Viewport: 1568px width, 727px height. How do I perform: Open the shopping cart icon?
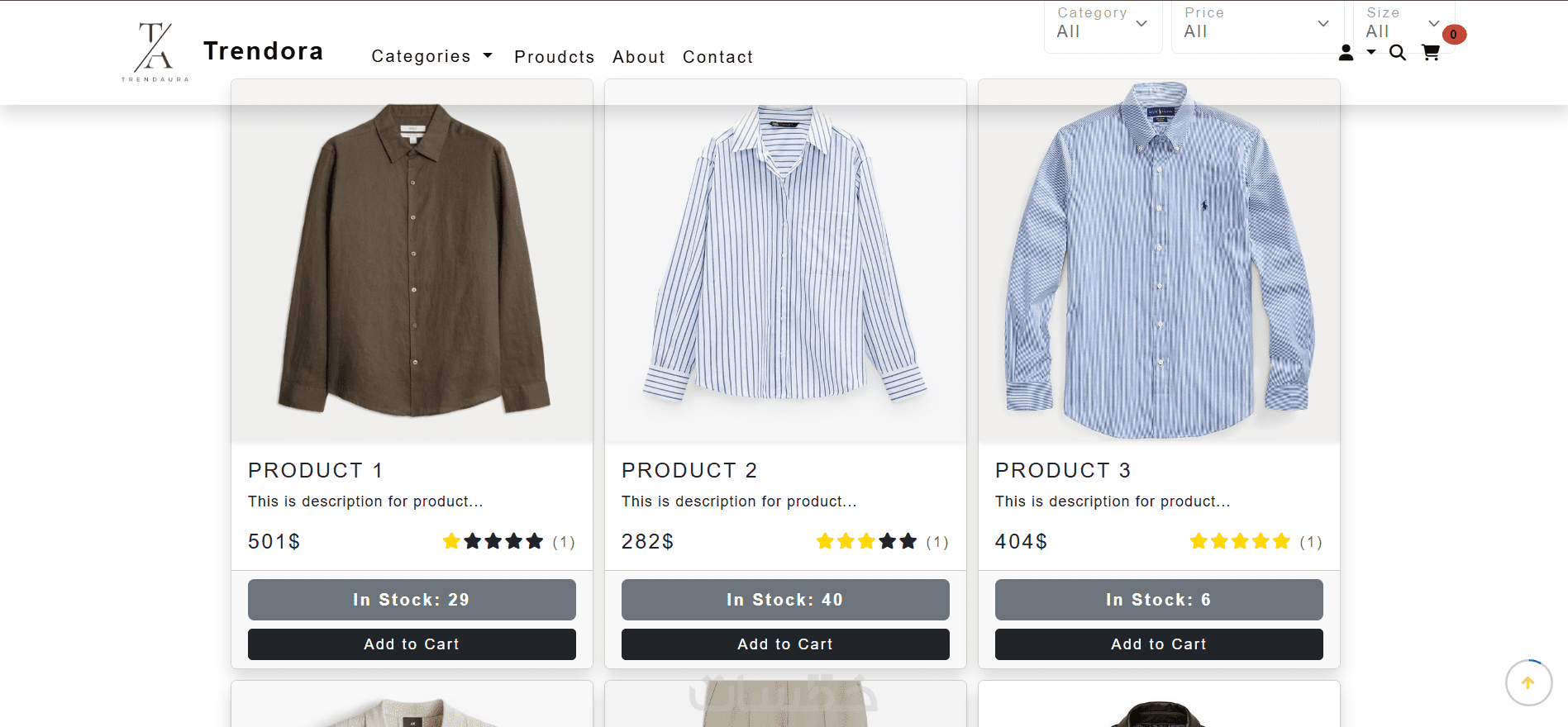pos(1430,53)
